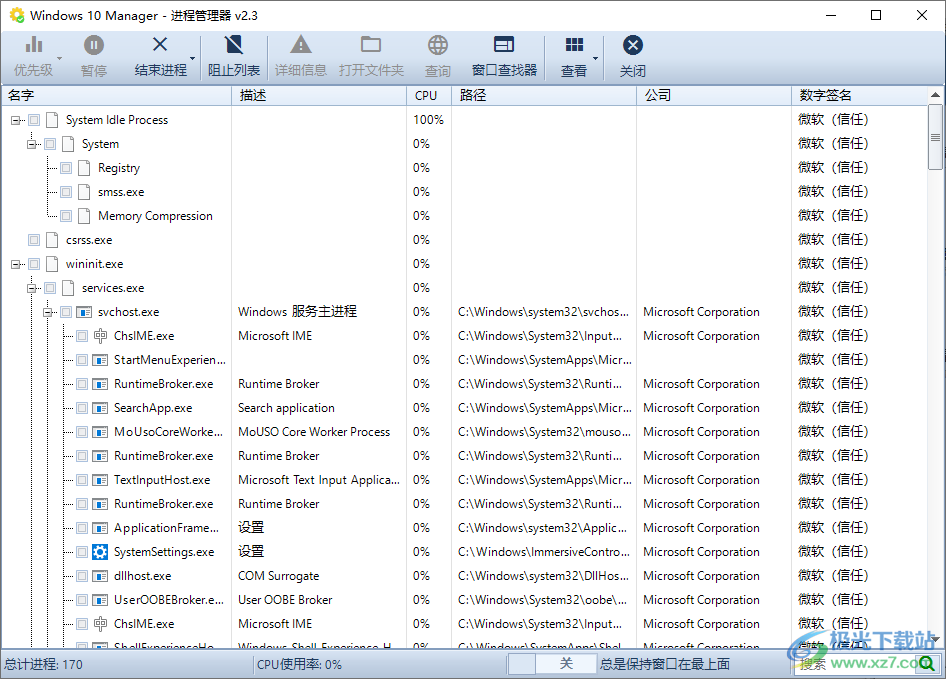Image resolution: width=946 pixels, height=679 pixels.
Task: Click the details warning icon
Action: (x=300, y=45)
